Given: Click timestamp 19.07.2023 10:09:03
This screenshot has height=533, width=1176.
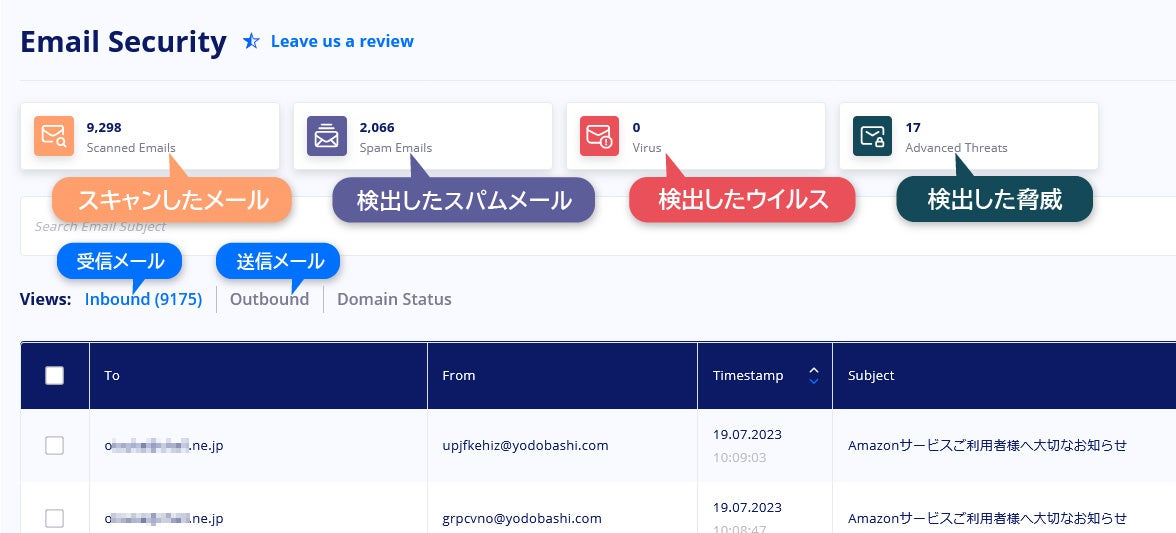Looking at the screenshot, I should (747, 445).
